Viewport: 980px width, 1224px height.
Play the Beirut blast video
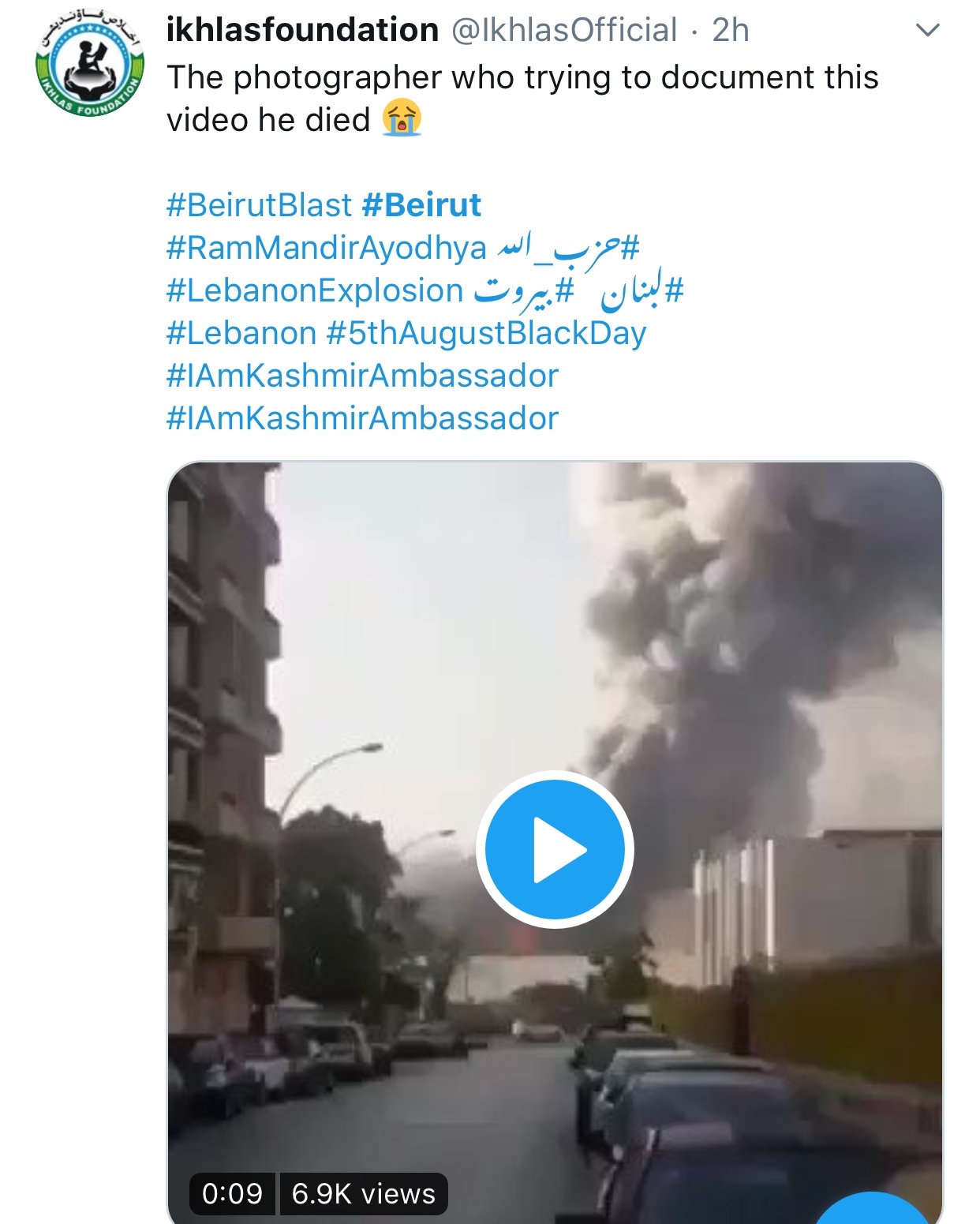[555, 849]
